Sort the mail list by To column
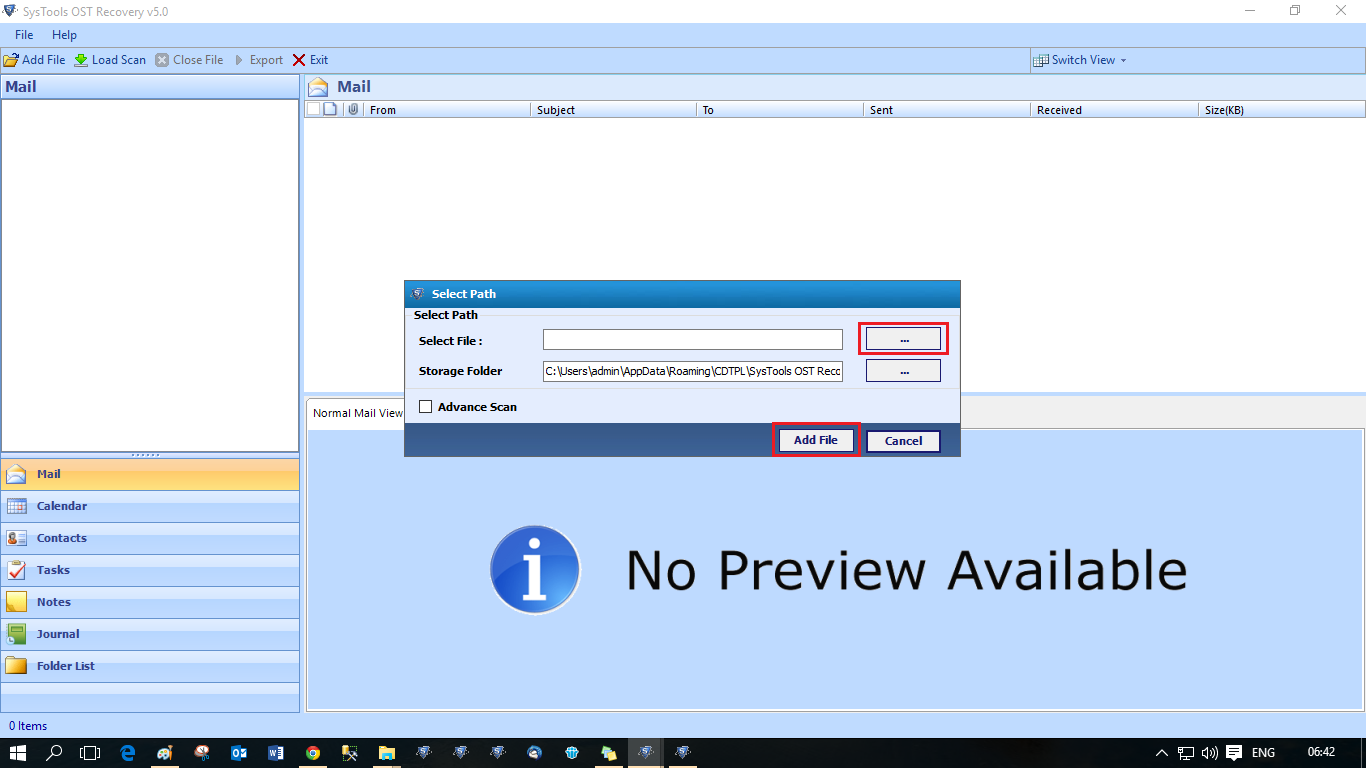This screenshot has height=768, width=1366. click(780, 110)
